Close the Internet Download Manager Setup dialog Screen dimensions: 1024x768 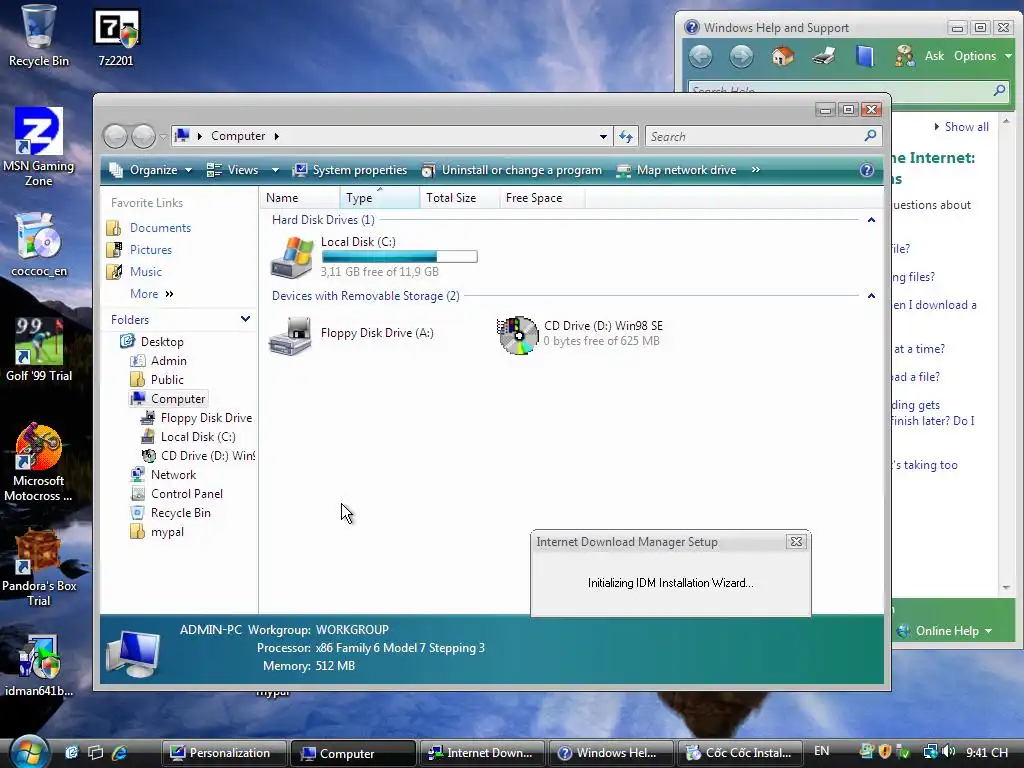click(x=796, y=541)
